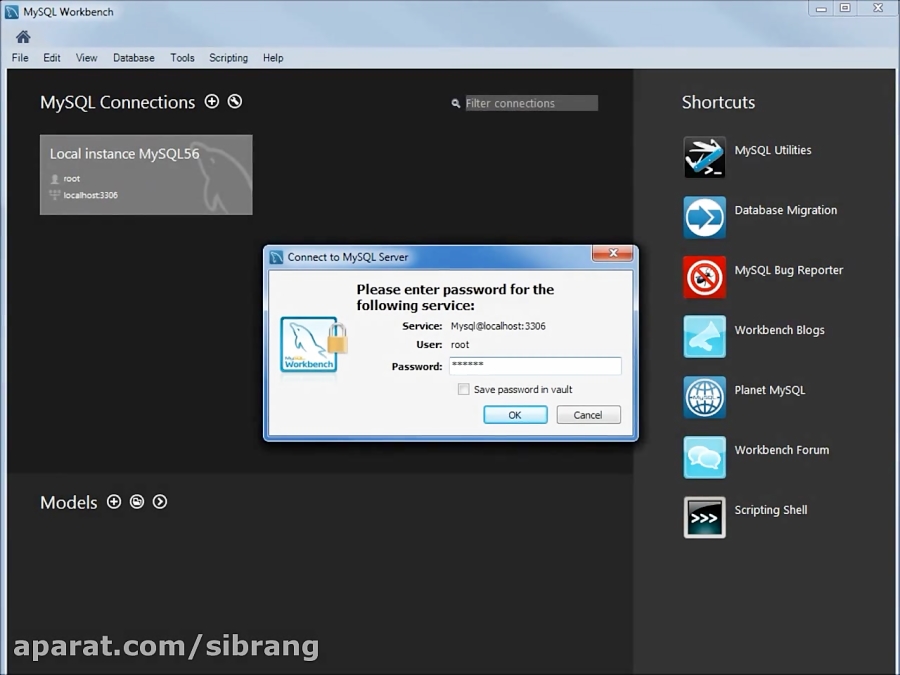Launch the Scripting Shell icon
Image resolution: width=900 pixels, height=675 pixels.
(x=704, y=517)
